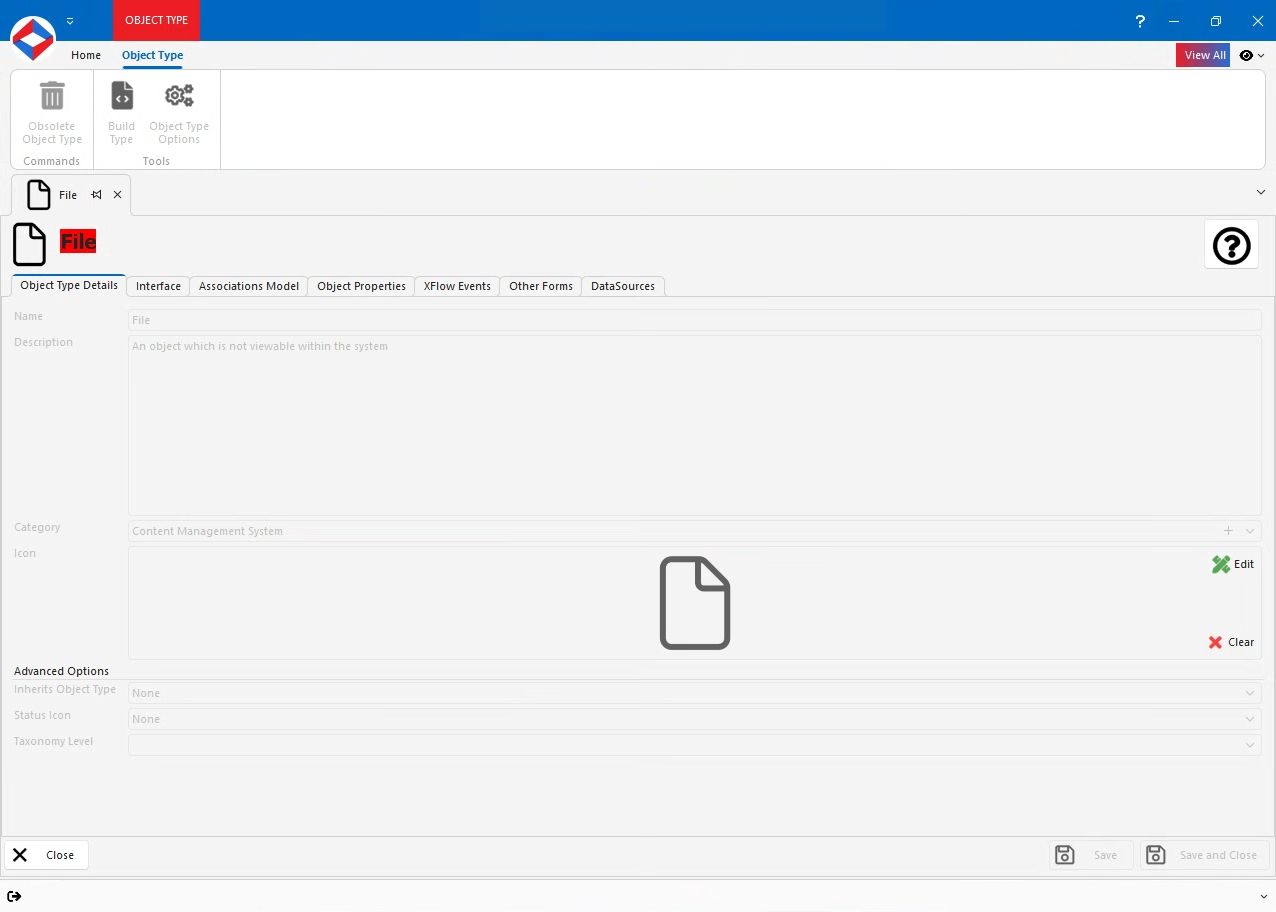The image size is (1276, 912).
Task: Open the XFlow Events tab
Action: coord(456,286)
